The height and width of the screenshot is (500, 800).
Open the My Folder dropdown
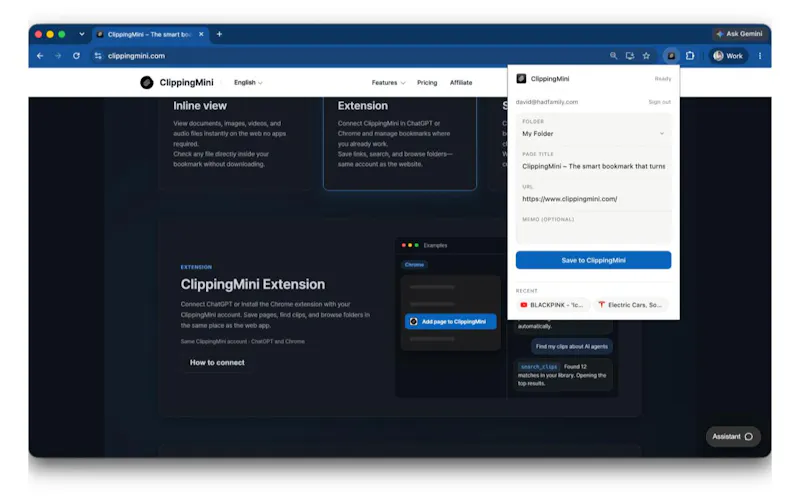tap(593, 134)
